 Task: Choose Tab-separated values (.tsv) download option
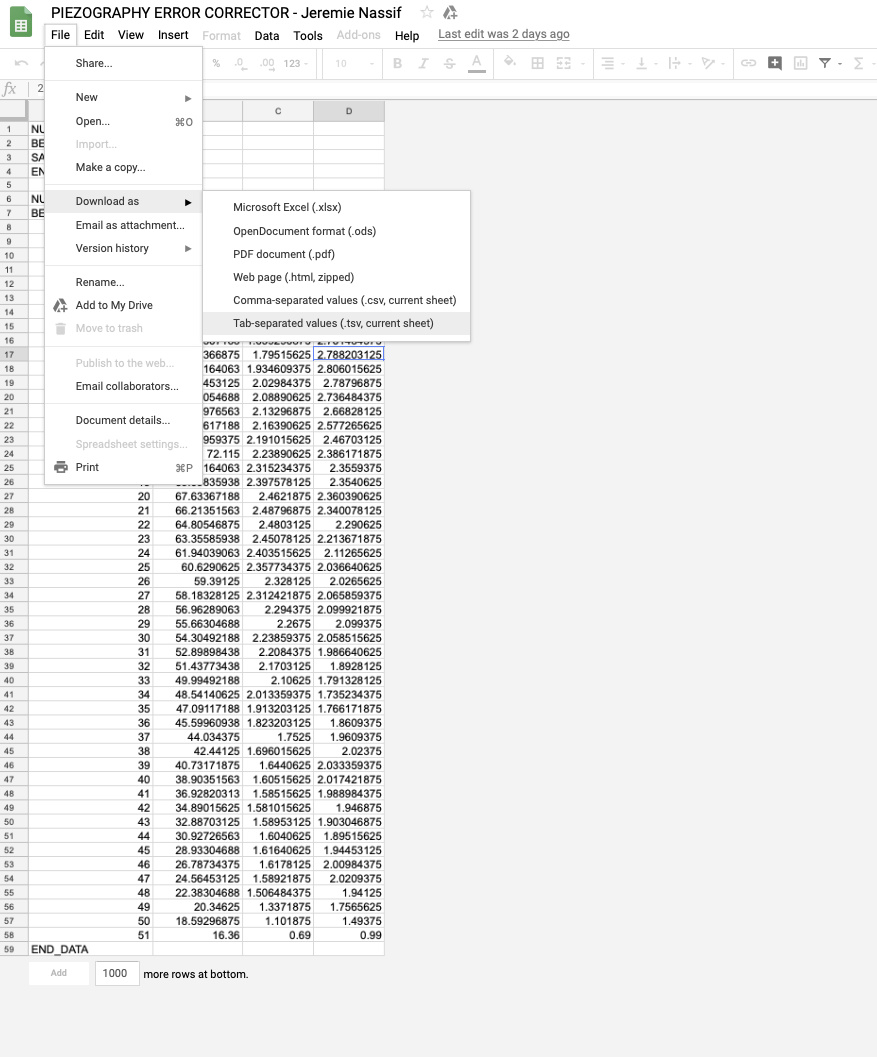333,323
